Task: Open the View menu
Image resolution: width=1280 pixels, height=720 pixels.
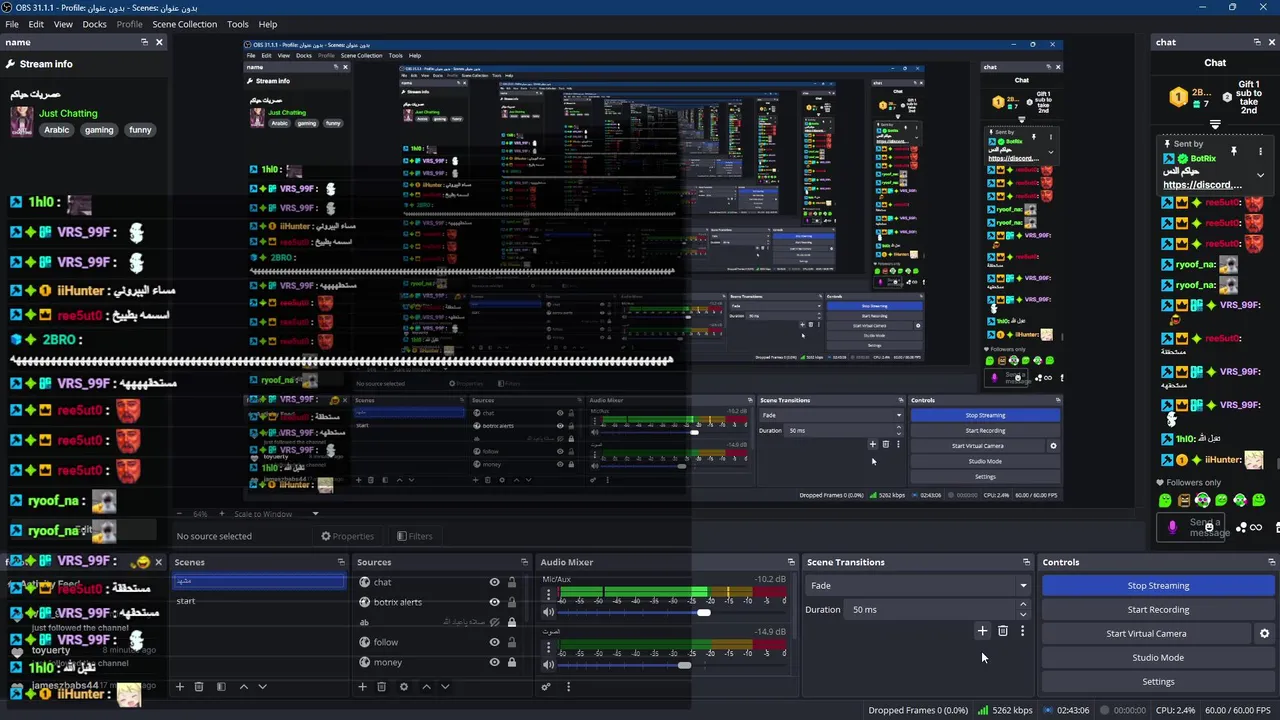Action: (x=63, y=24)
